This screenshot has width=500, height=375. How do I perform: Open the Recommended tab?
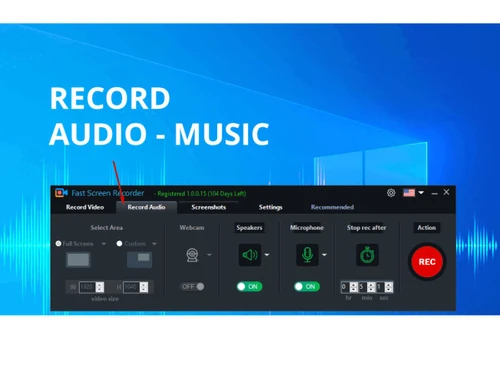(332, 207)
